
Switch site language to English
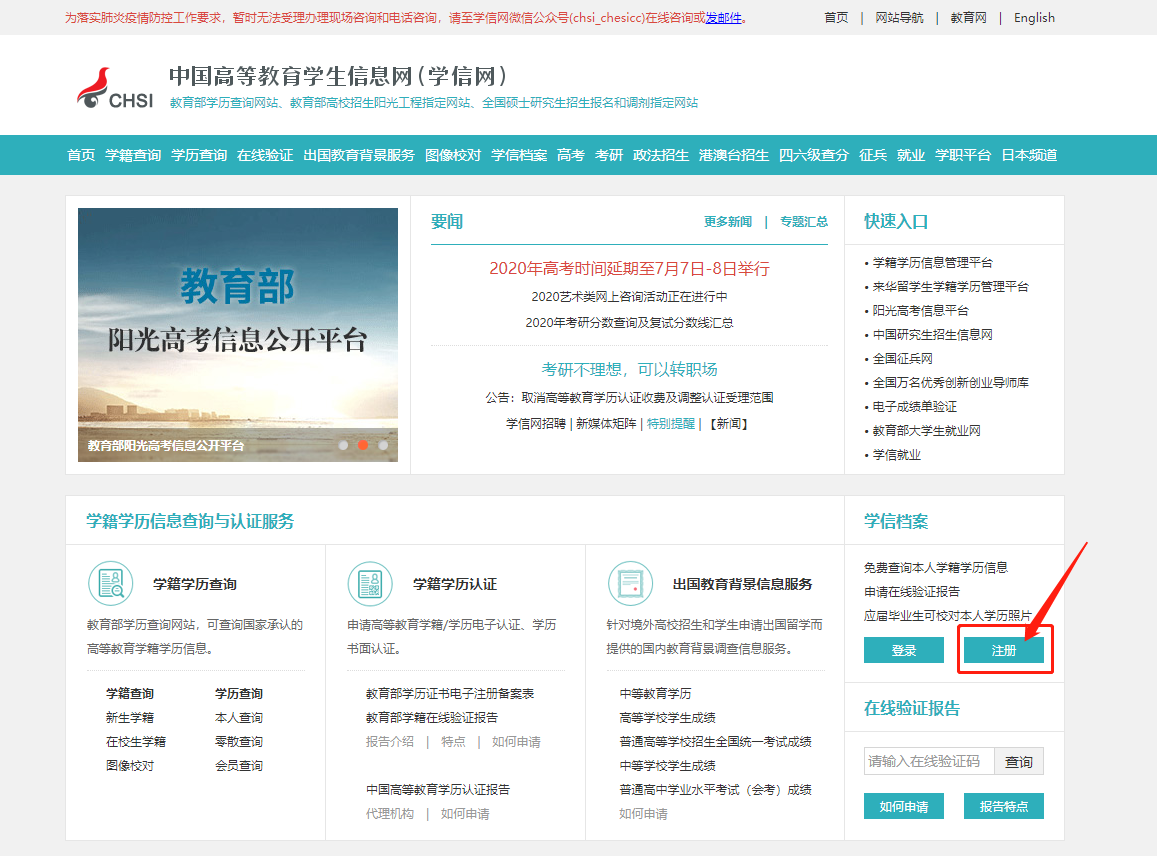(1034, 18)
